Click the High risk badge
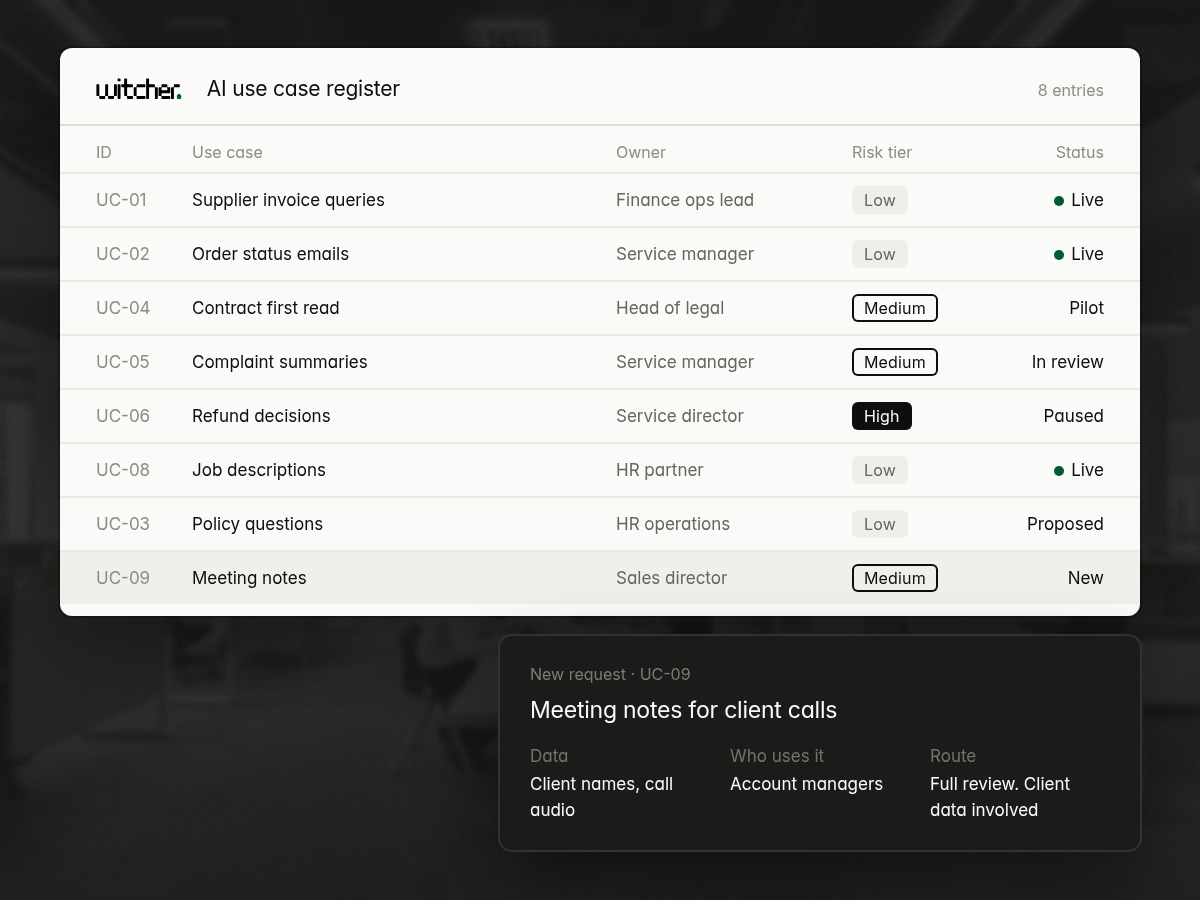Image resolution: width=1200 pixels, height=900 pixels. pyautogui.click(x=882, y=416)
